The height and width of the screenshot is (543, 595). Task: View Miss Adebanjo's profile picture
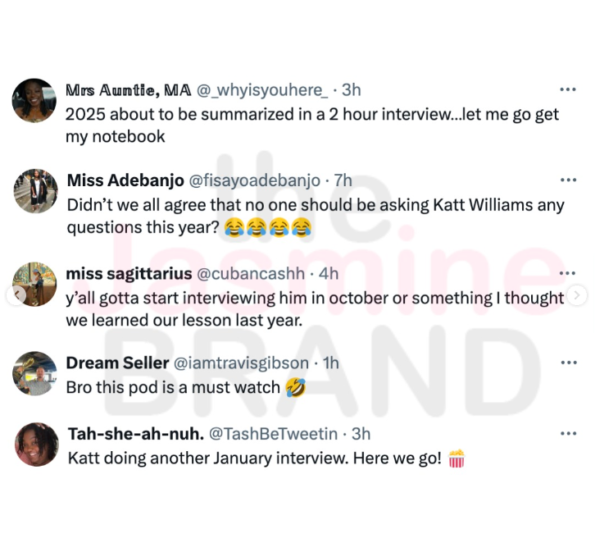36,191
